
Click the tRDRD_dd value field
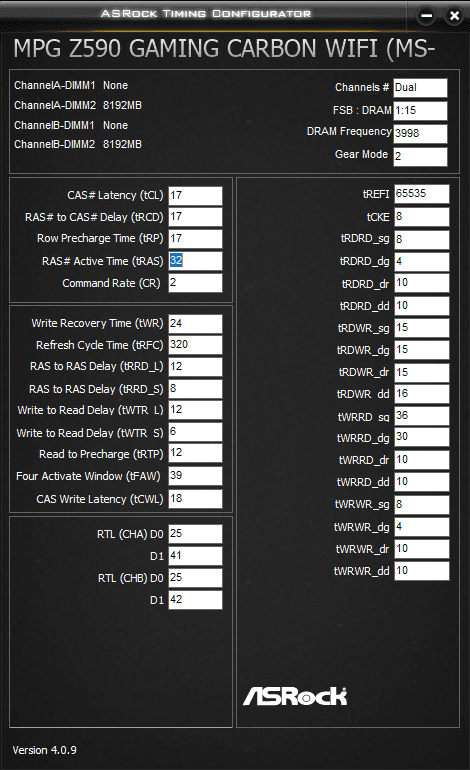tap(422, 306)
